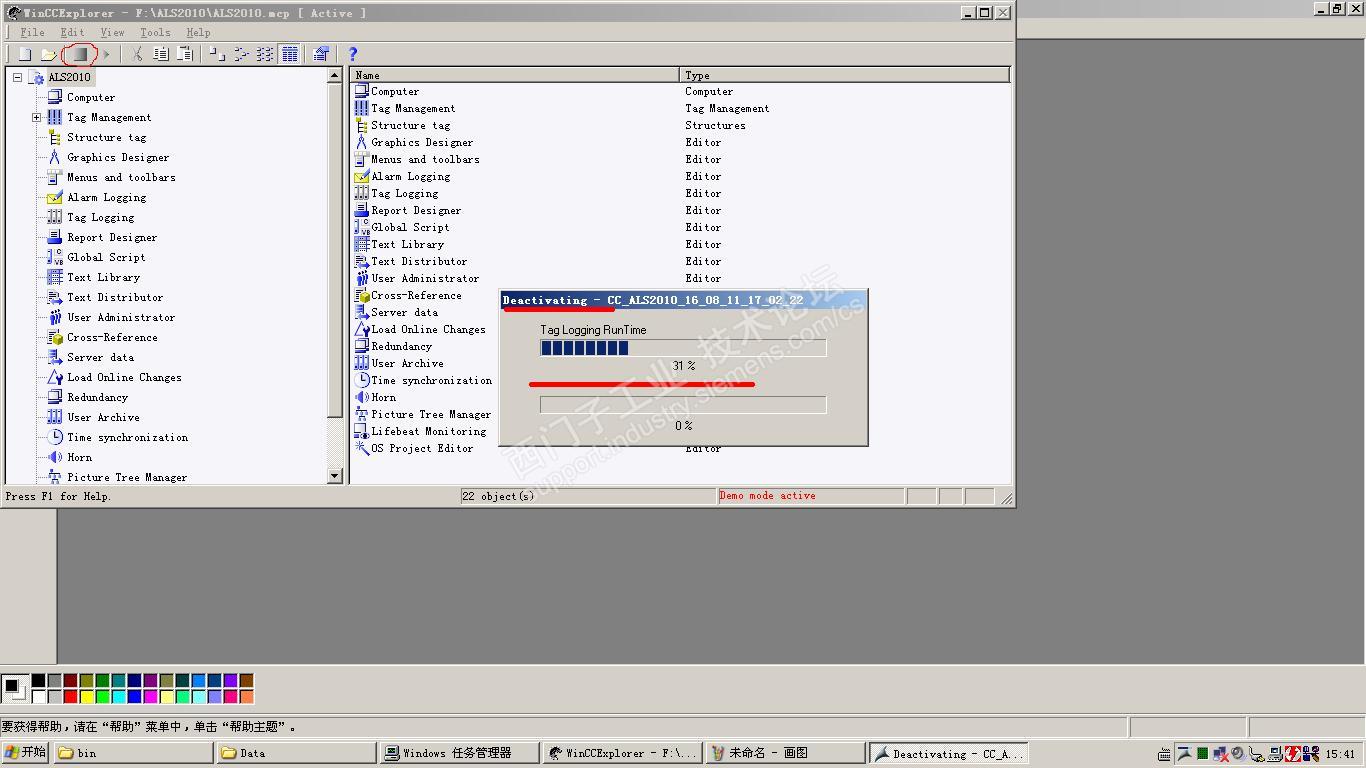This screenshot has width=1366, height=768.
Task: Click the Copy toolbar icon
Action: click(161, 54)
